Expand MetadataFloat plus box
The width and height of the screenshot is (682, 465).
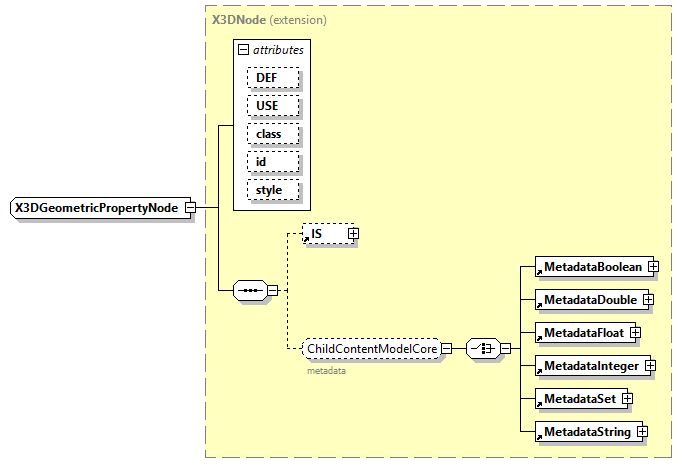pyautogui.click(x=635, y=333)
